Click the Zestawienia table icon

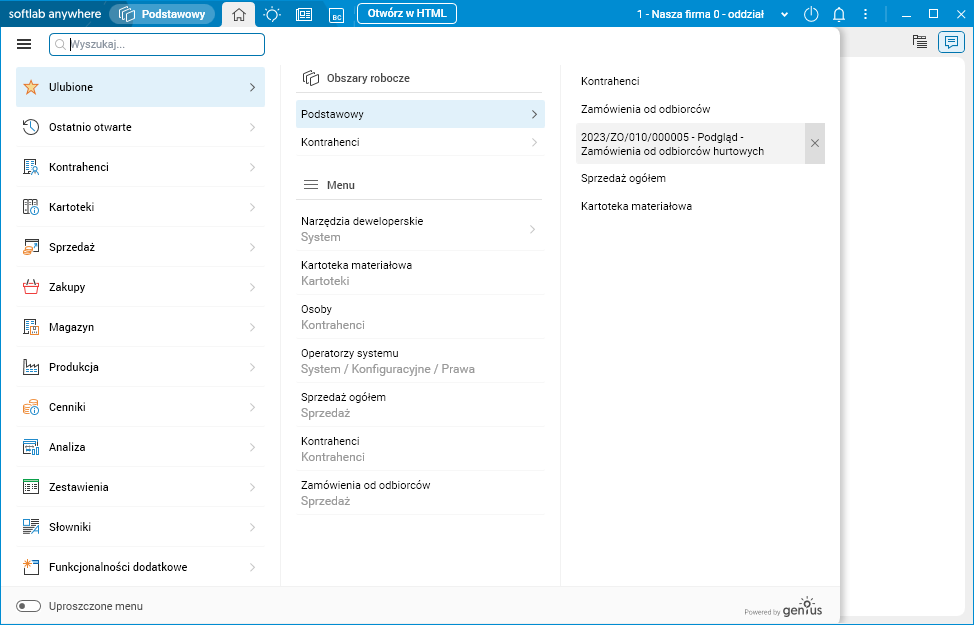pos(30,487)
